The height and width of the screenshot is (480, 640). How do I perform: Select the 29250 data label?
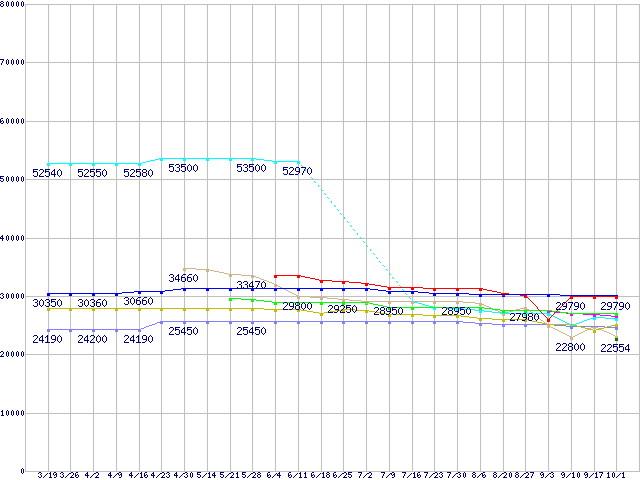click(x=342, y=310)
